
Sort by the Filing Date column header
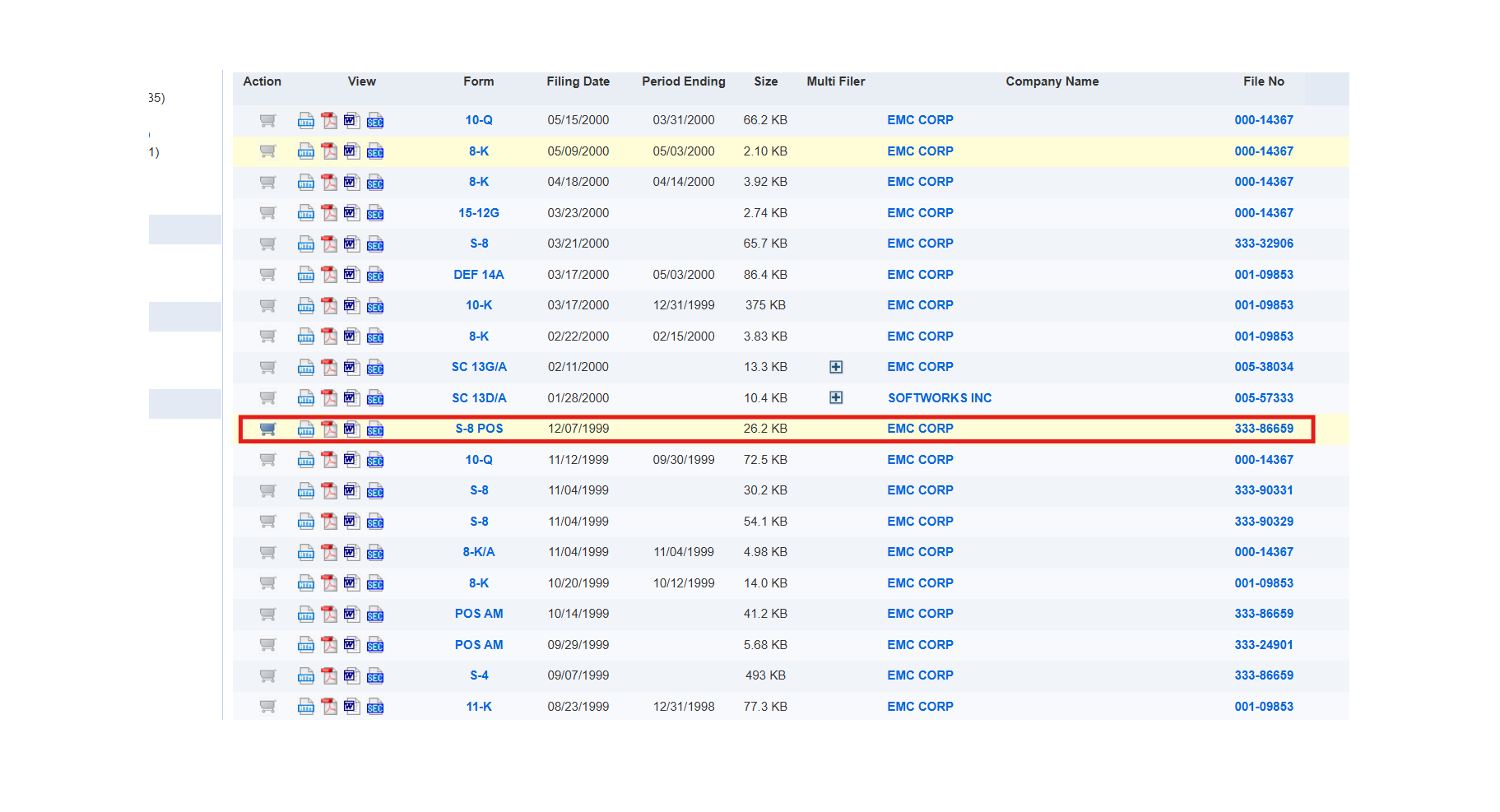pyautogui.click(x=578, y=81)
